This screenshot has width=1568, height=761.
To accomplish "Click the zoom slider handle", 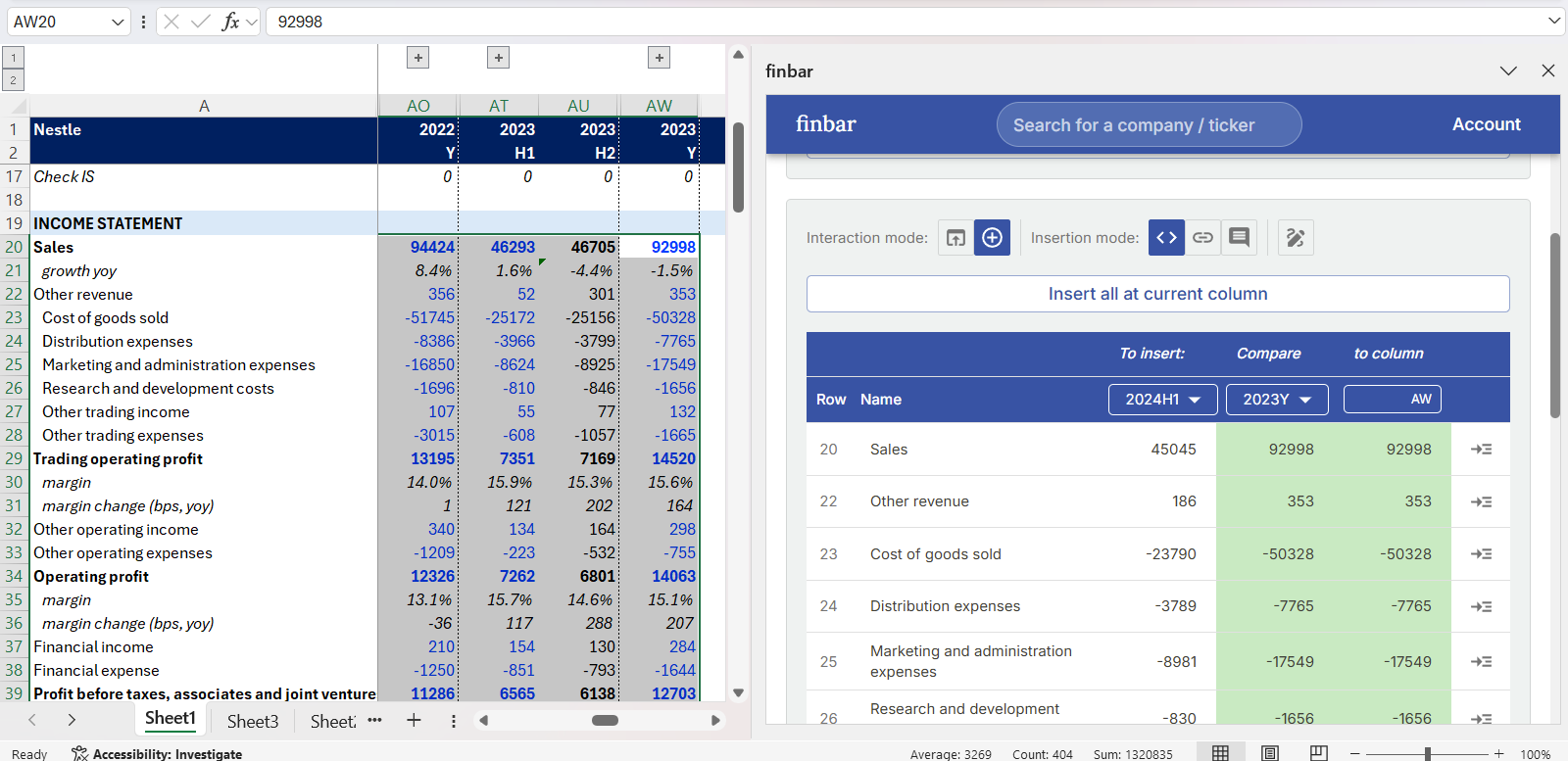I will pos(1428,753).
